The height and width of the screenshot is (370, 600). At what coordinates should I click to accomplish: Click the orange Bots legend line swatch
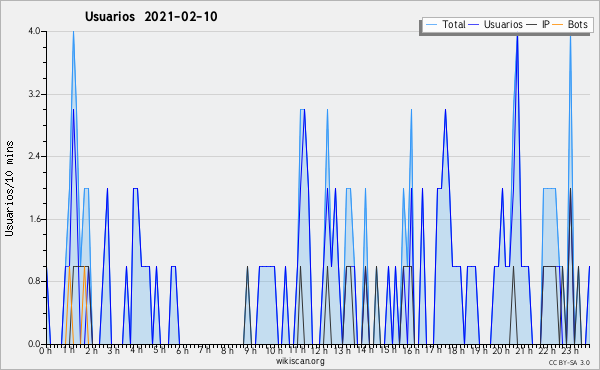pyautogui.click(x=558, y=25)
